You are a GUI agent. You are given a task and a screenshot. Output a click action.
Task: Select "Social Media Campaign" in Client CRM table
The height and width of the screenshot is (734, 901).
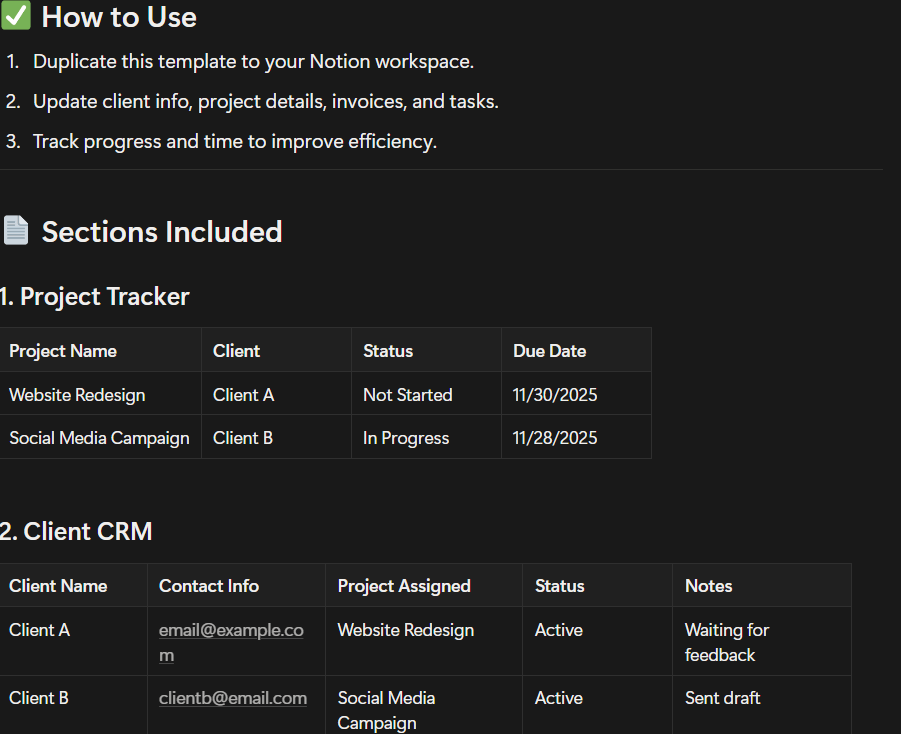click(x=424, y=705)
